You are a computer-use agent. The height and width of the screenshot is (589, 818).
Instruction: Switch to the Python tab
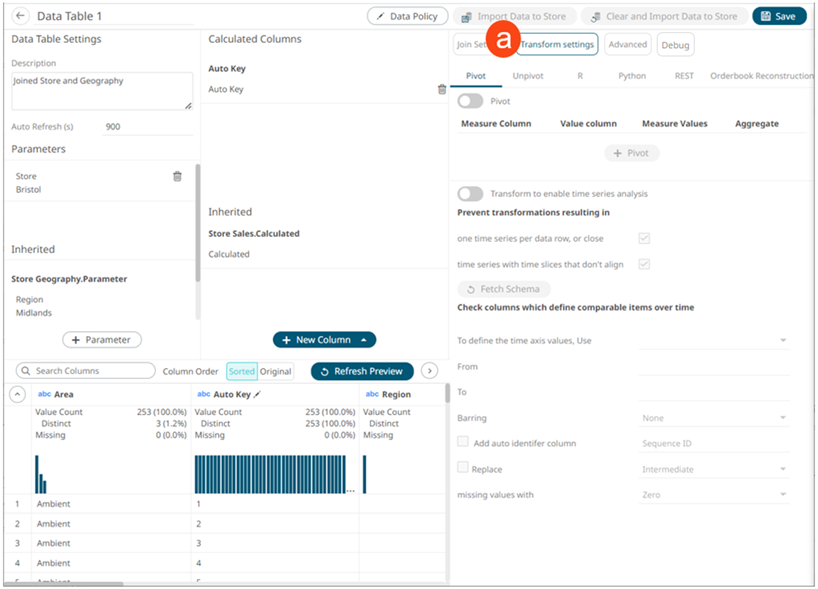[x=631, y=76]
